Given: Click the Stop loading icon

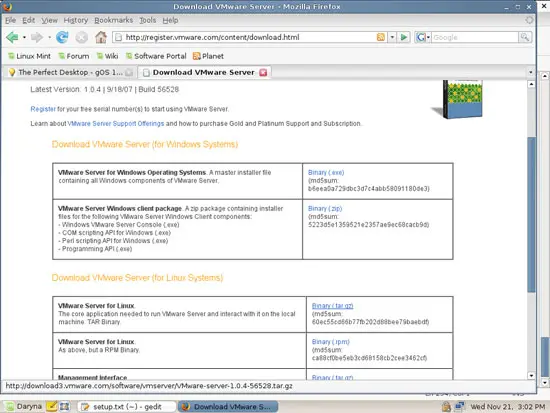Looking at the screenshot, I should 82,37.
